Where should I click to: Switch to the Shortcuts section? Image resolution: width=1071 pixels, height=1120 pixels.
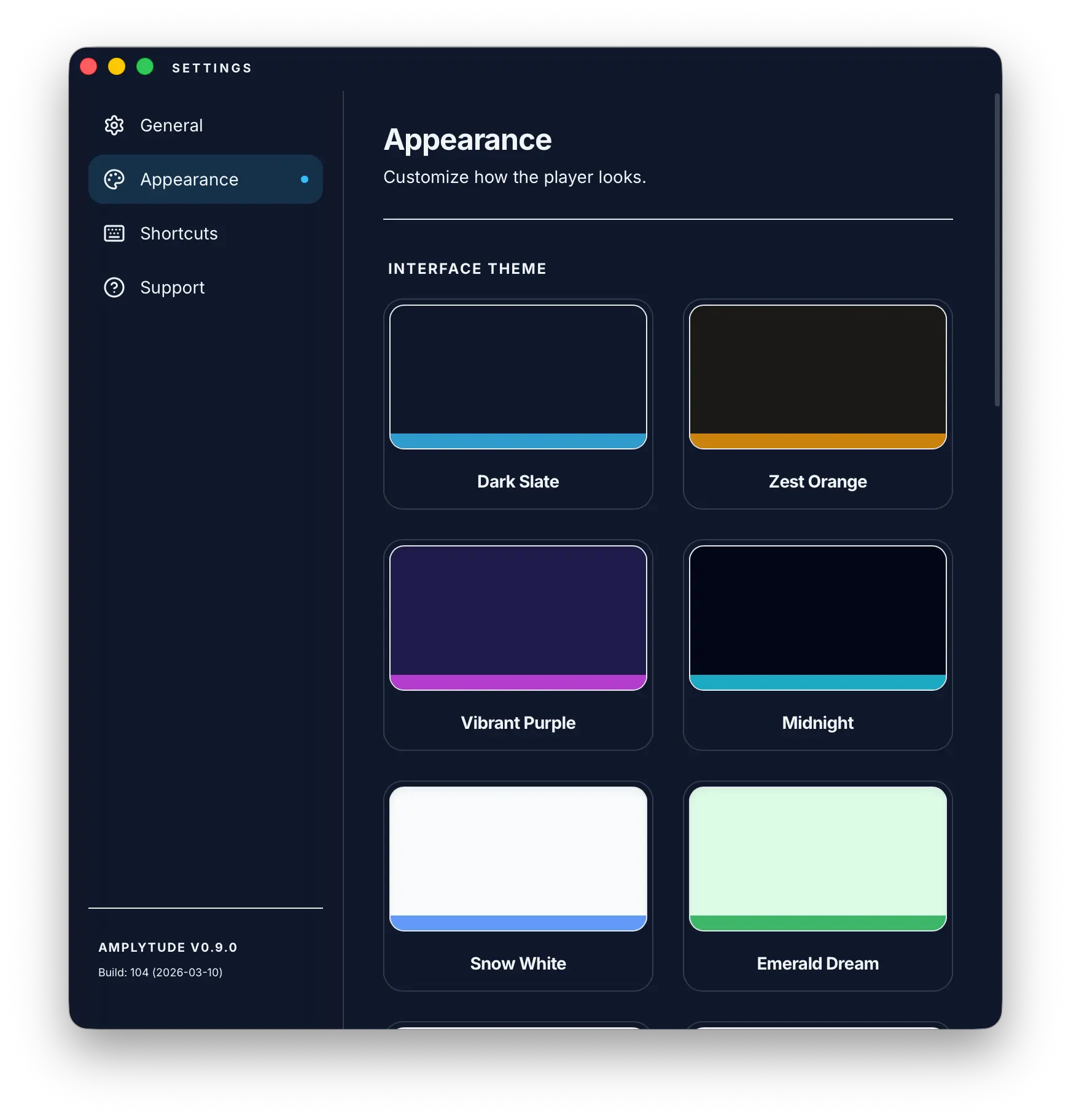pyautogui.click(x=179, y=233)
